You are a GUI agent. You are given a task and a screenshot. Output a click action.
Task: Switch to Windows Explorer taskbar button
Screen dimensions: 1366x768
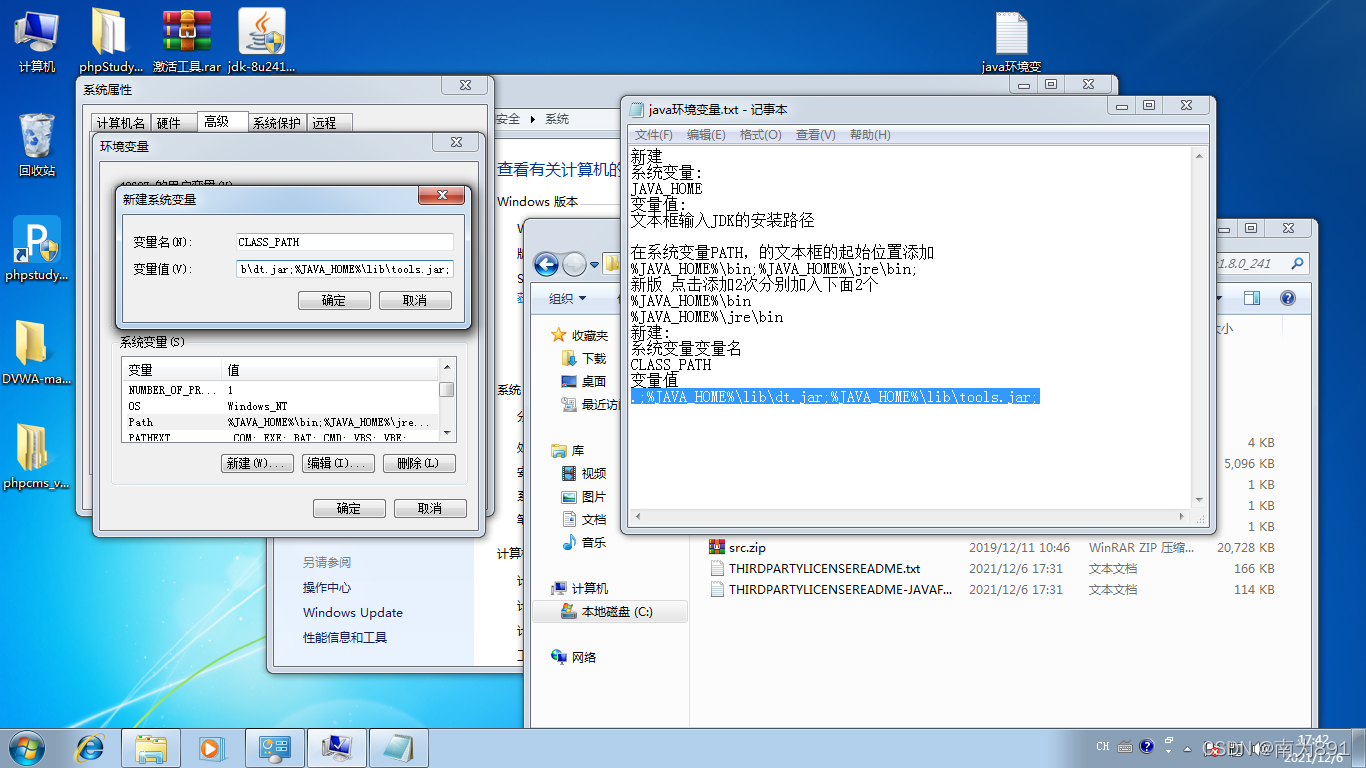(x=151, y=748)
